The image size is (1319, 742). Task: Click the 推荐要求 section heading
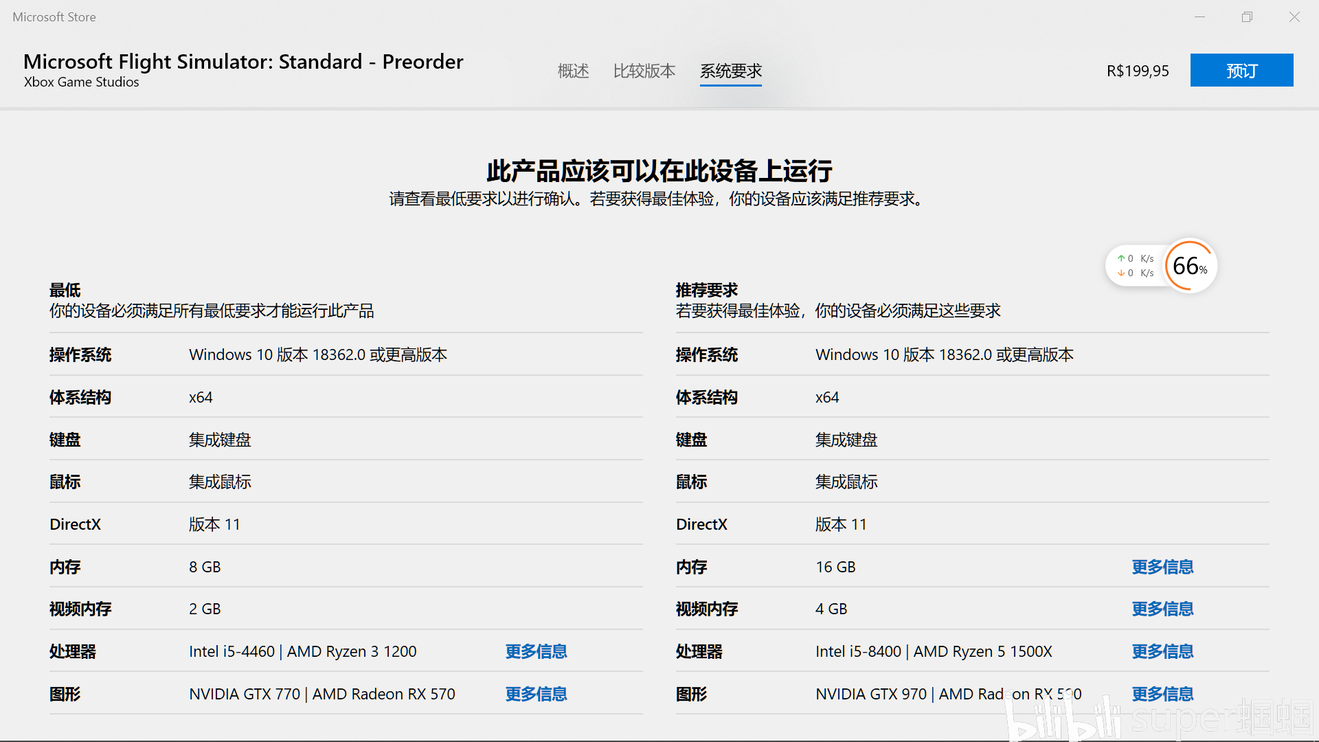706,290
